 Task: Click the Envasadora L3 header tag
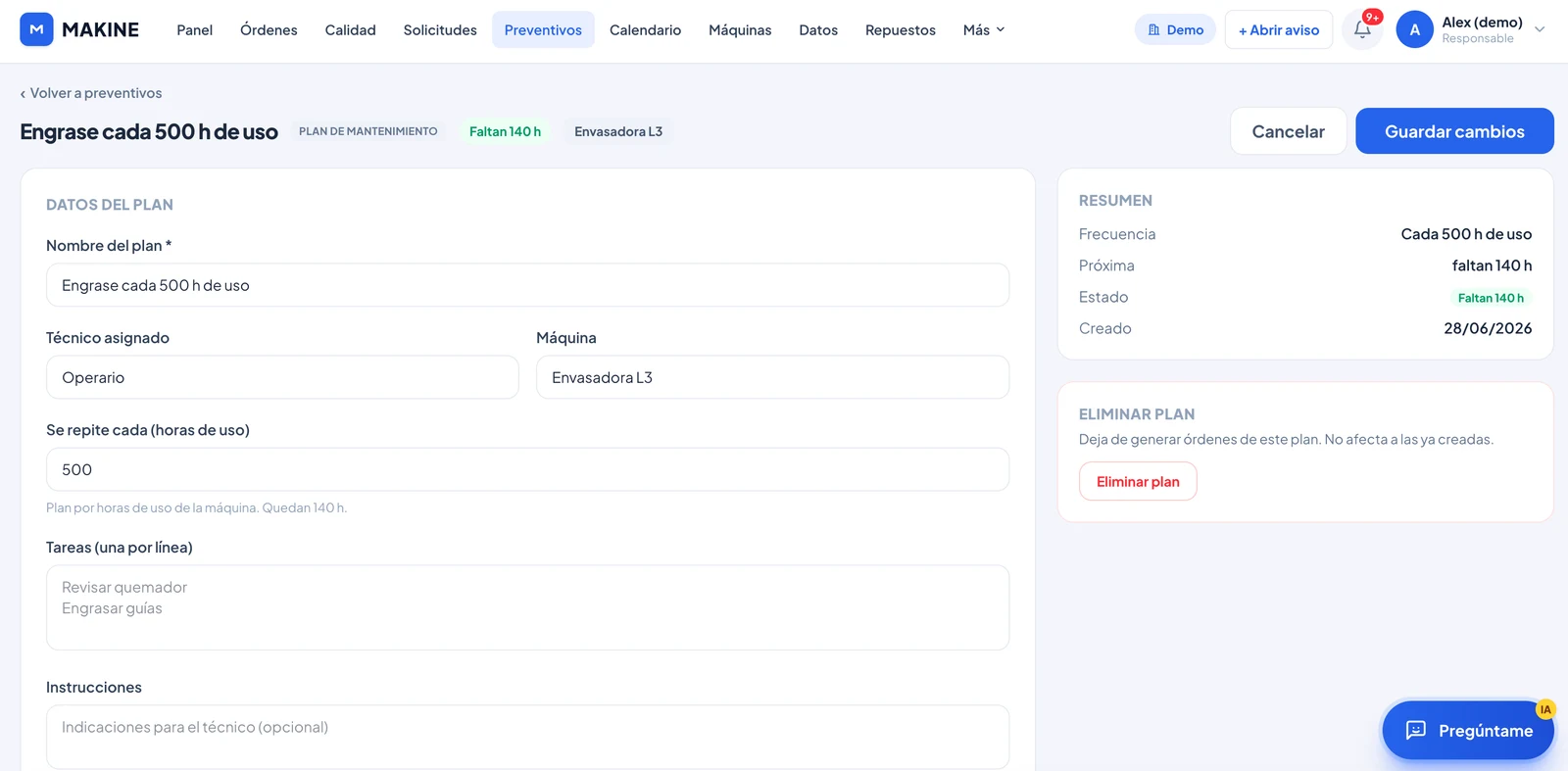(618, 131)
